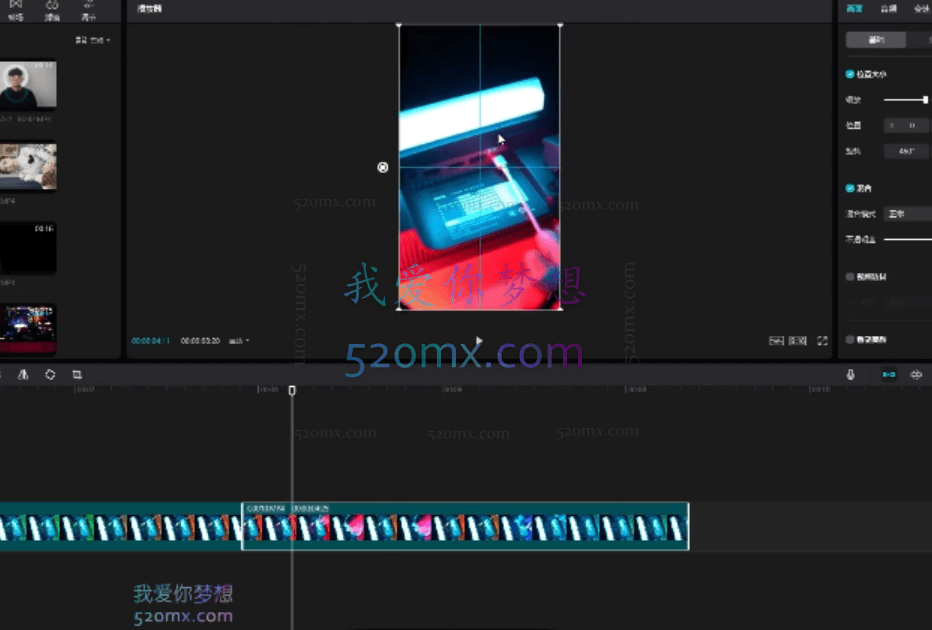Uncheck the blend checkbox
The height and width of the screenshot is (630, 932).
(x=850, y=188)
